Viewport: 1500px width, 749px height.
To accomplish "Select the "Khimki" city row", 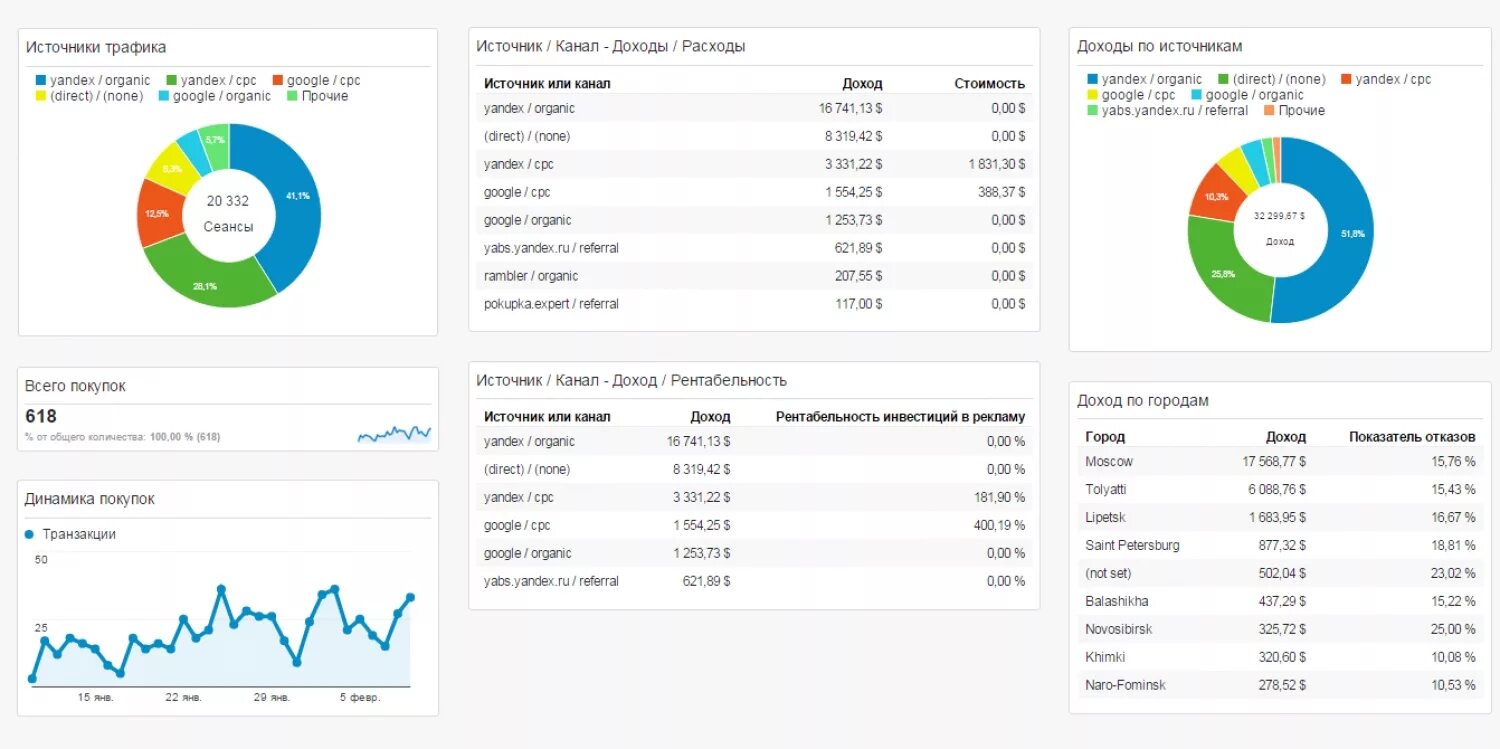I will (x=1280, y=657).
